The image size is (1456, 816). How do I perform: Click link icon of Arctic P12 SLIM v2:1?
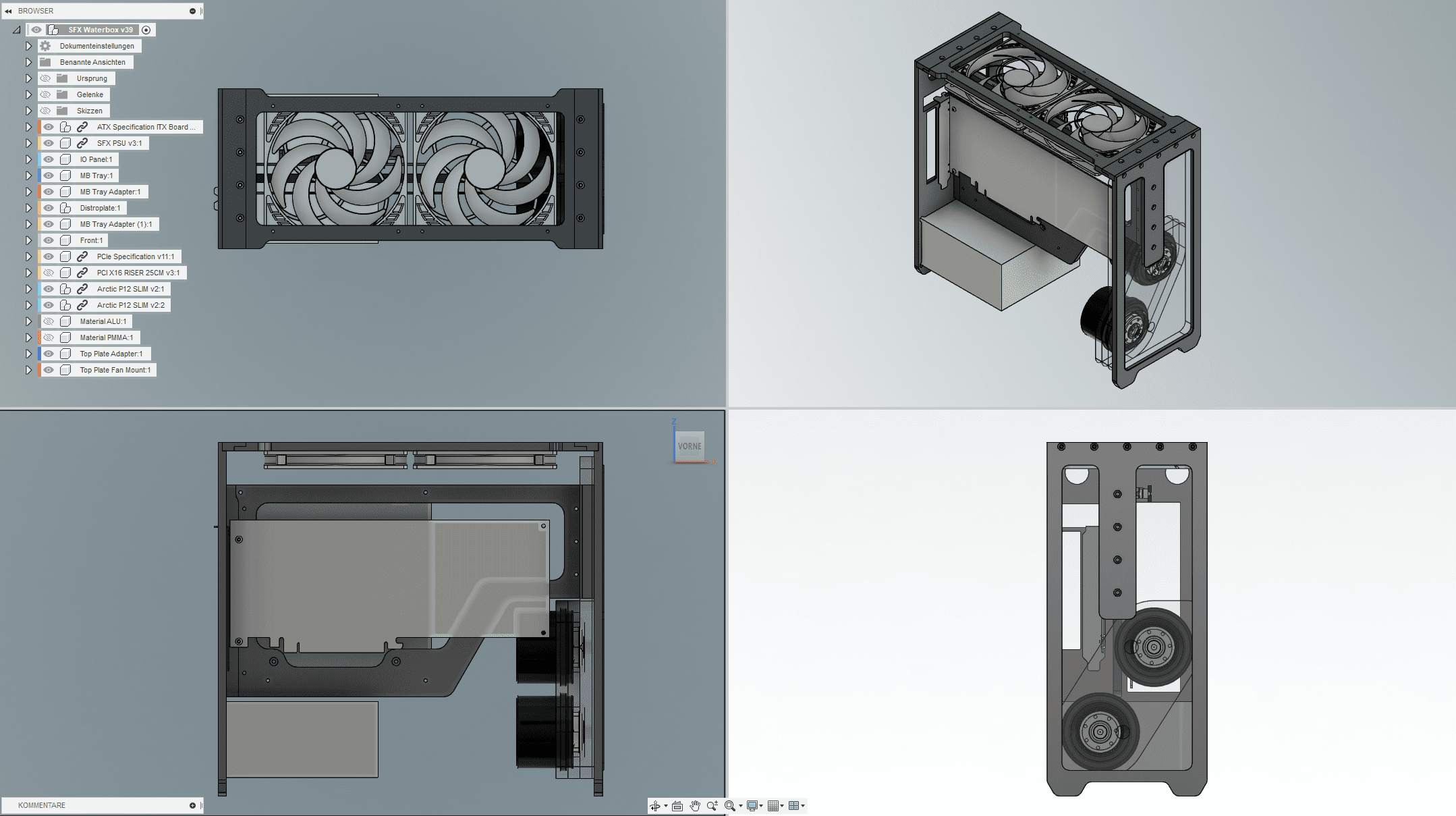[x=82, y=289]
